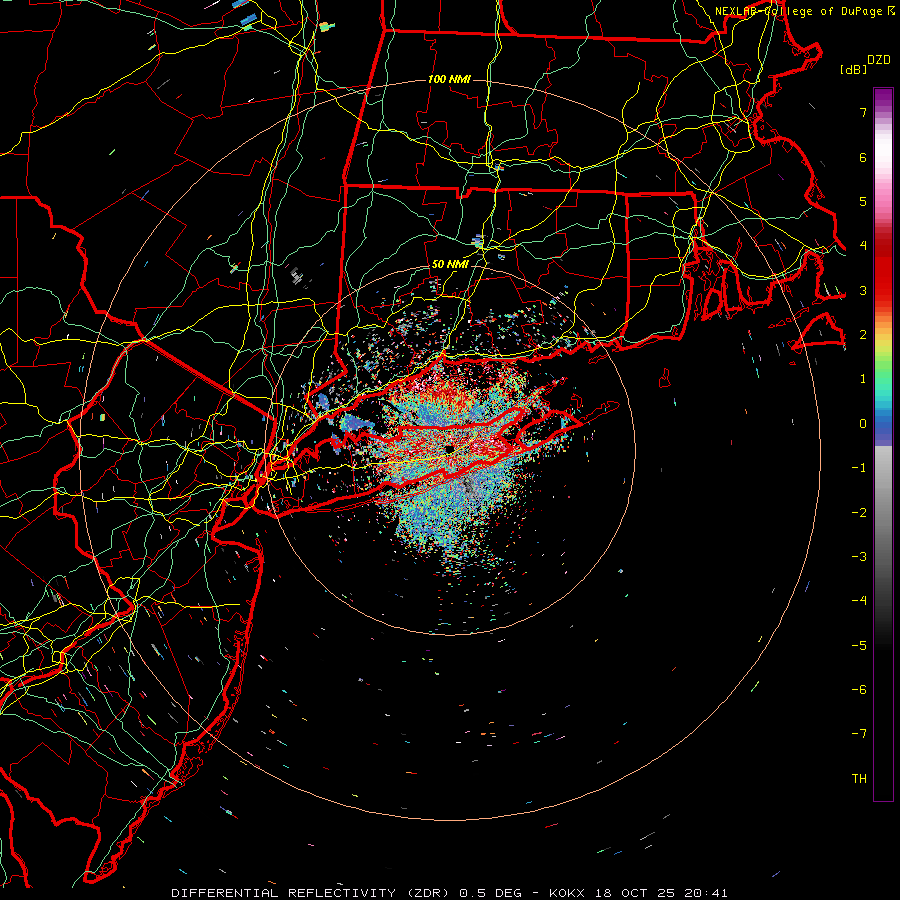
Task: Click the -3 dB label on color scale
Action: (859, 557)
